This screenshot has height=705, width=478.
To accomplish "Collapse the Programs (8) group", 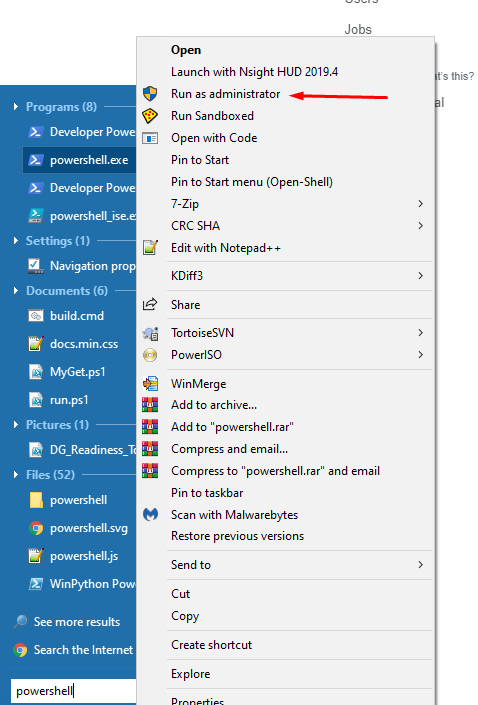I will click(16, 107).
